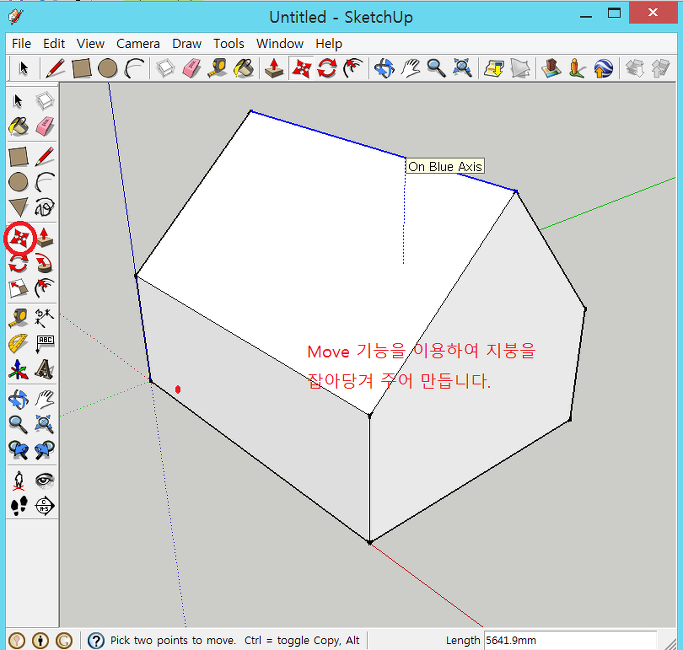
Task: Choose the Line pencil in top horizontal toolbar
Action: (x=55, y=68)
